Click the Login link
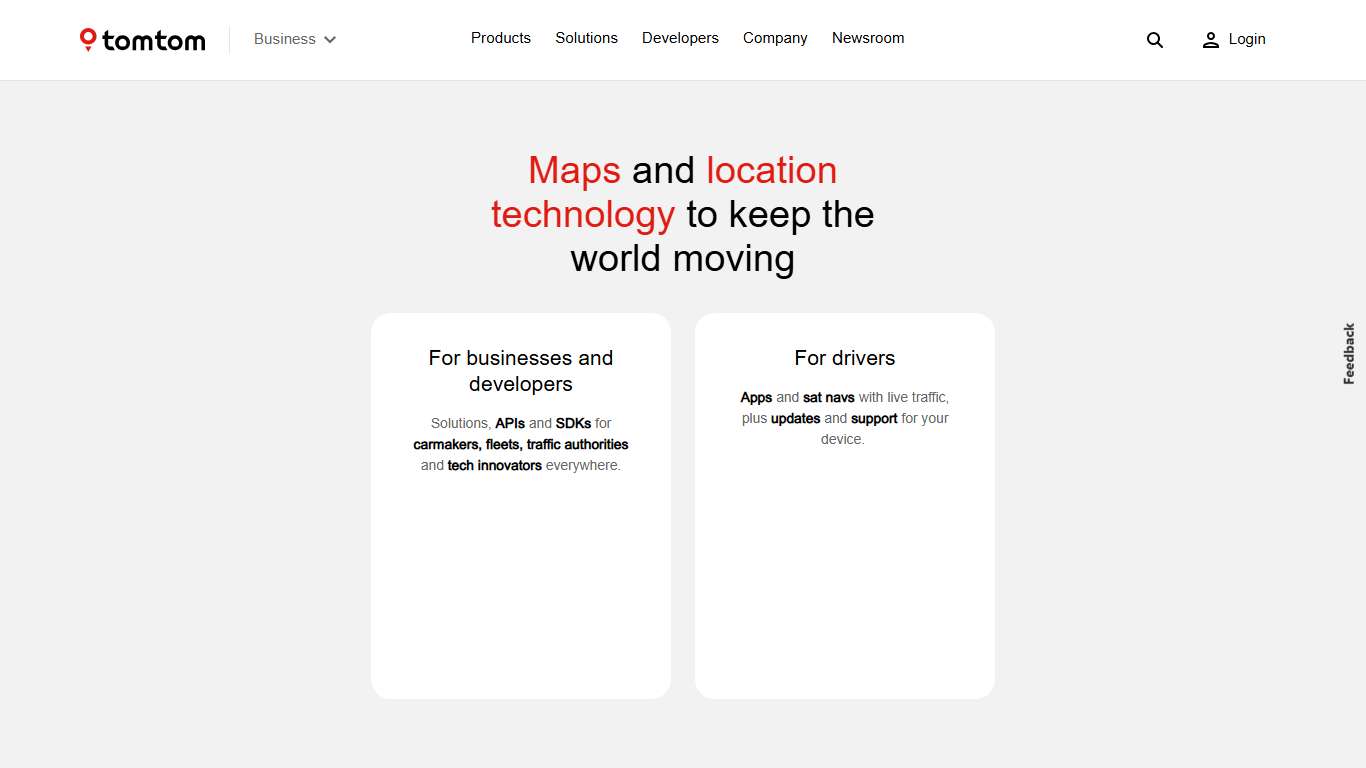Image resolution: width=1366 pixels, height=768 pixels. tap(1247, 39)
